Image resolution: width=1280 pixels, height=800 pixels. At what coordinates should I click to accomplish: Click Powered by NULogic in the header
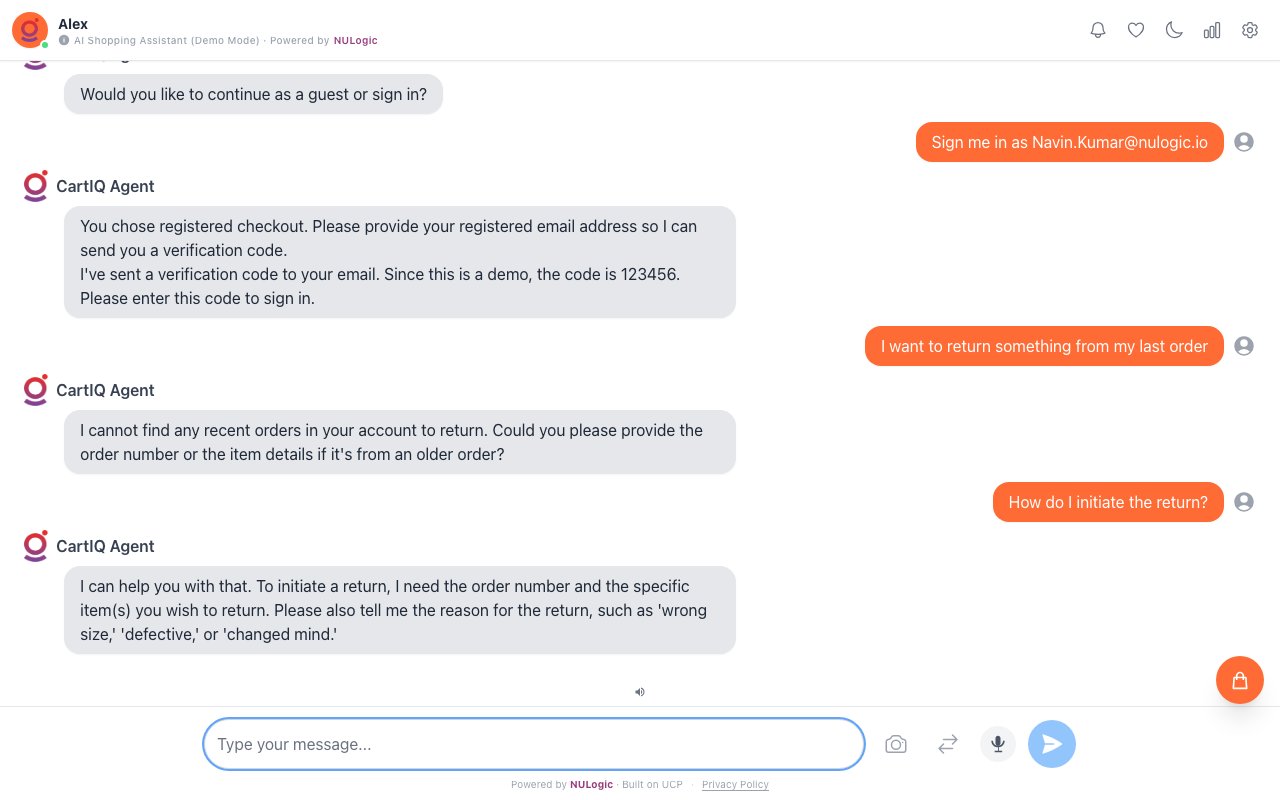pos(355,41)
